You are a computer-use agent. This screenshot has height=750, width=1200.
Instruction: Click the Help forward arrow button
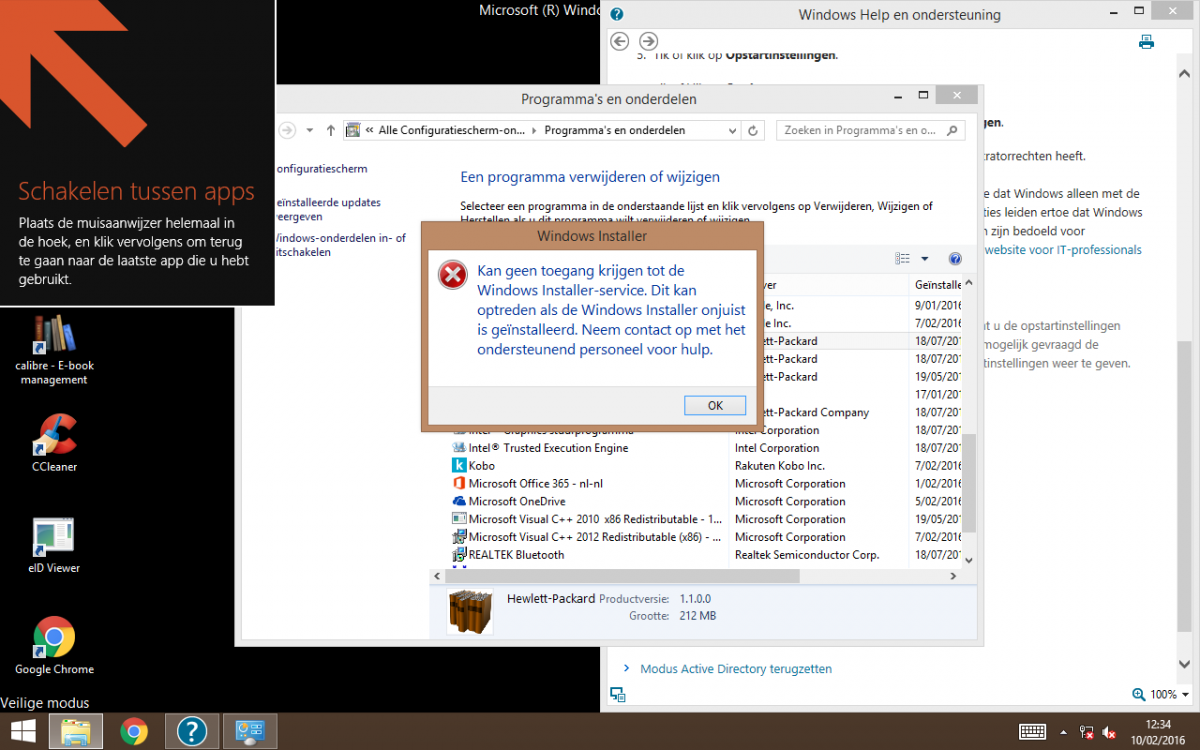pos(649,41)
